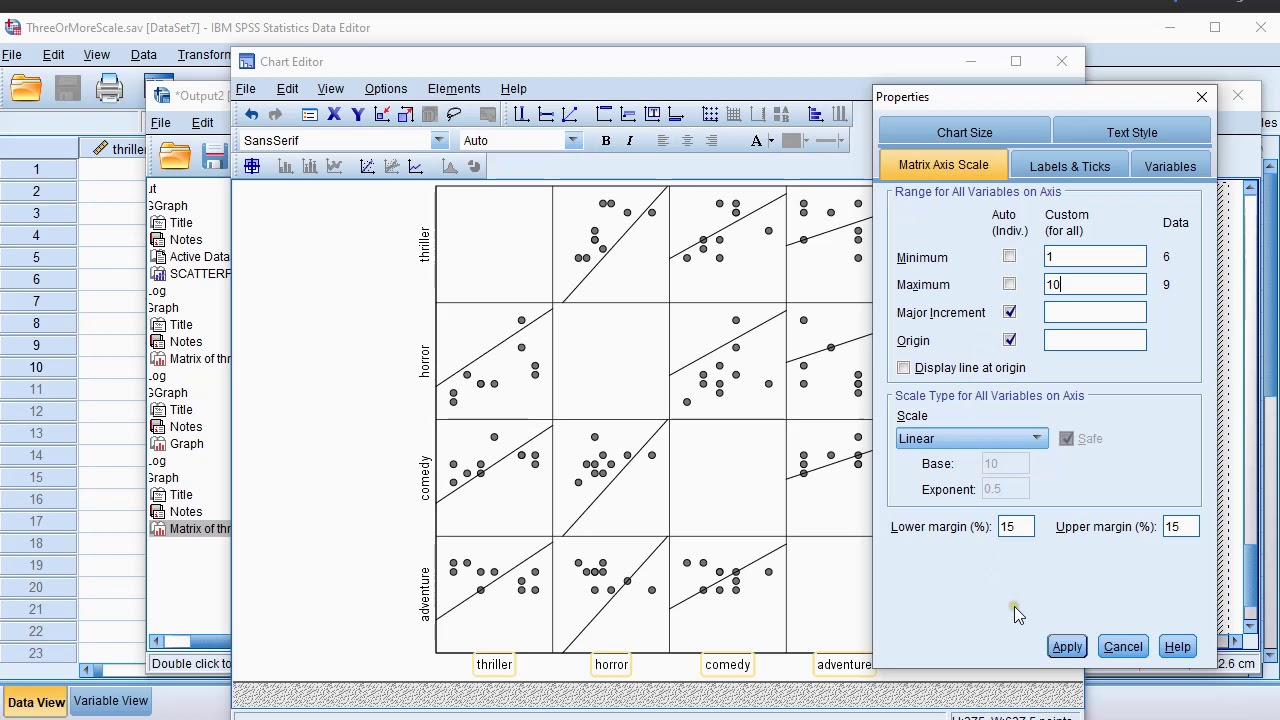Image resolution: width=1280 pixels, height=720 pixels.
Task: Toggle Auto checkbox for Minimum
Action: pyautogui.click(x=1009, y=257)
